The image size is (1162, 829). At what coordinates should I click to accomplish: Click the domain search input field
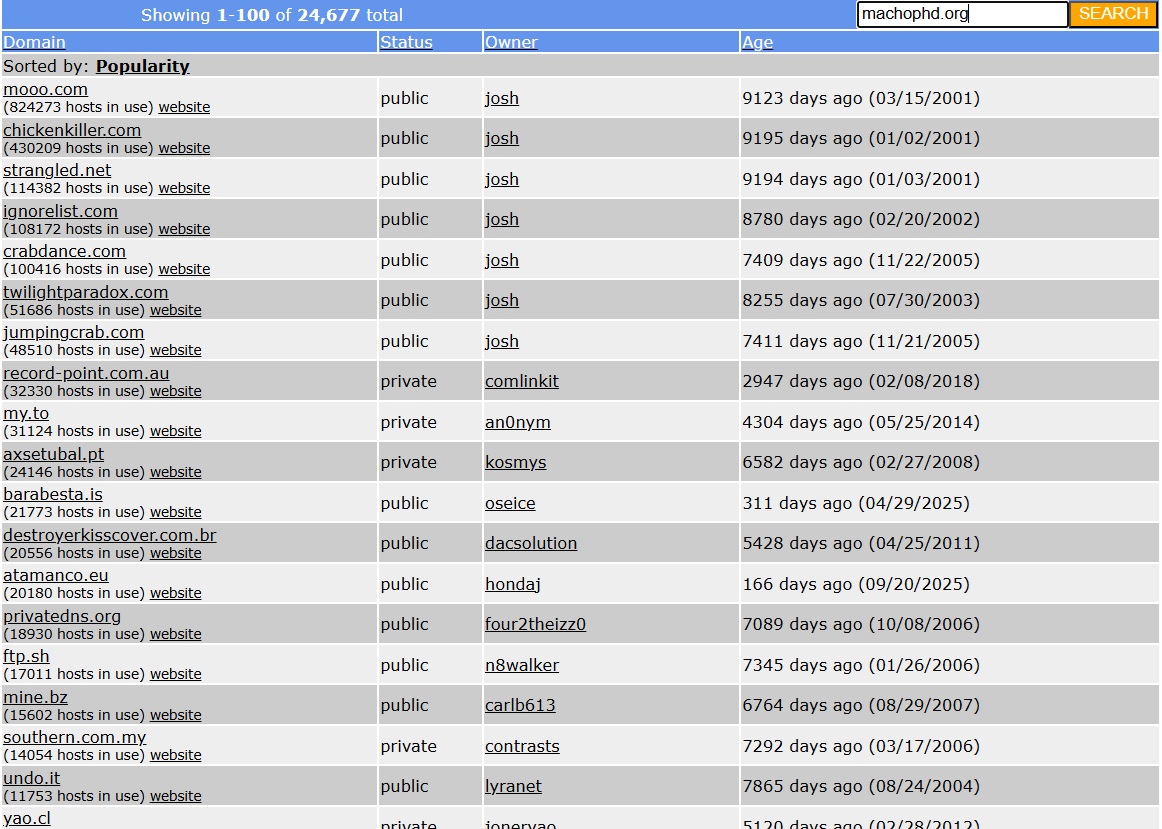pyautogui.click(x=962, y=14)
